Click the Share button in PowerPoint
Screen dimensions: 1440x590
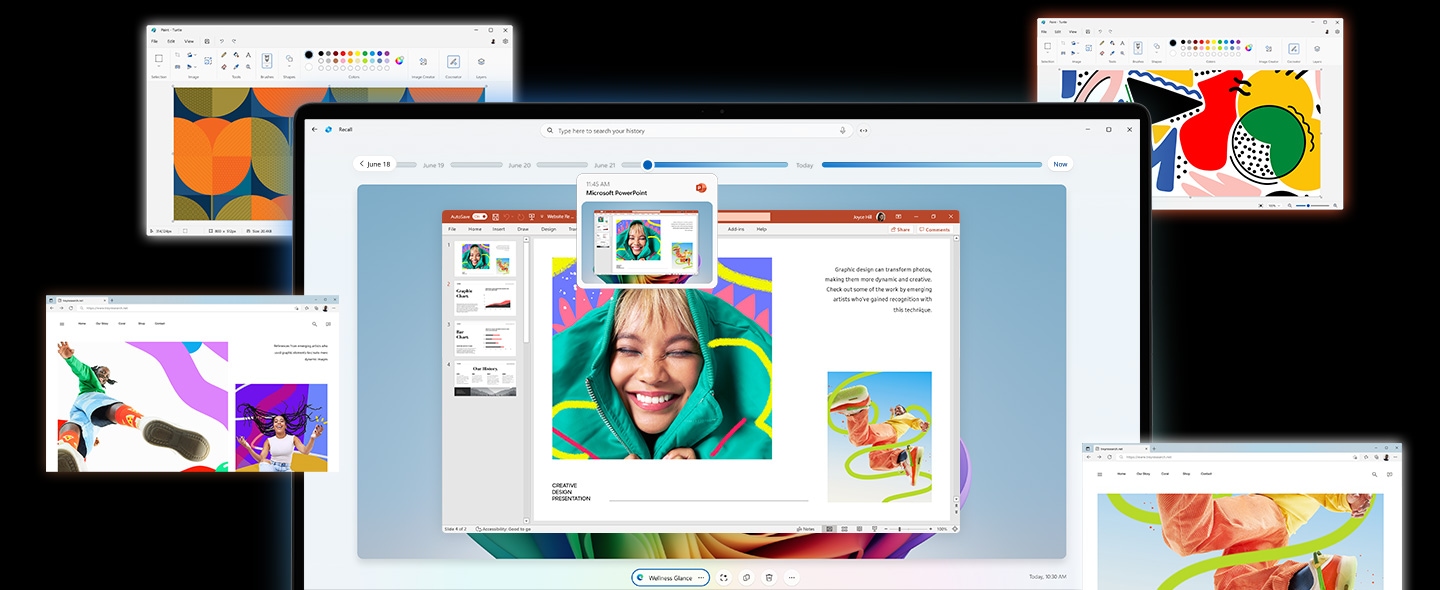(901, 230)
